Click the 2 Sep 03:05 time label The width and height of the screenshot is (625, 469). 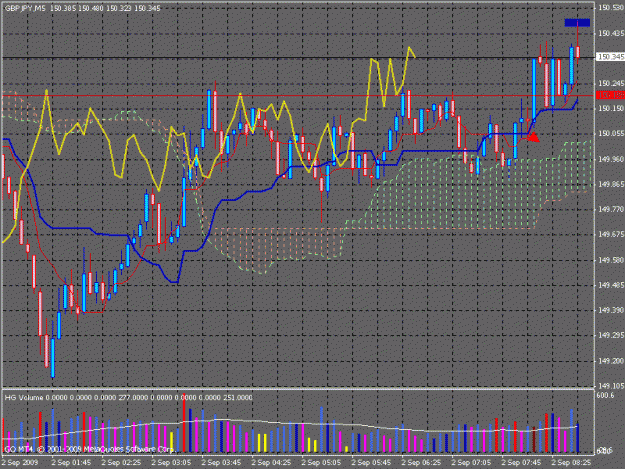(x=171, y=463)
